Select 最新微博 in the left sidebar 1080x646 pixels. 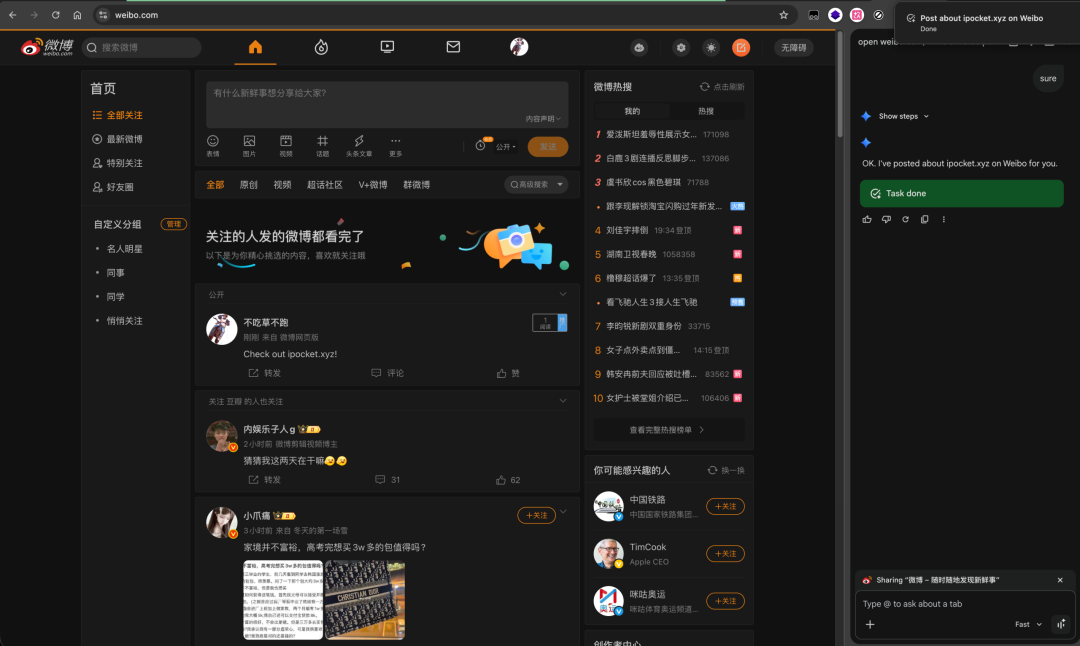(x=124, y=139)
